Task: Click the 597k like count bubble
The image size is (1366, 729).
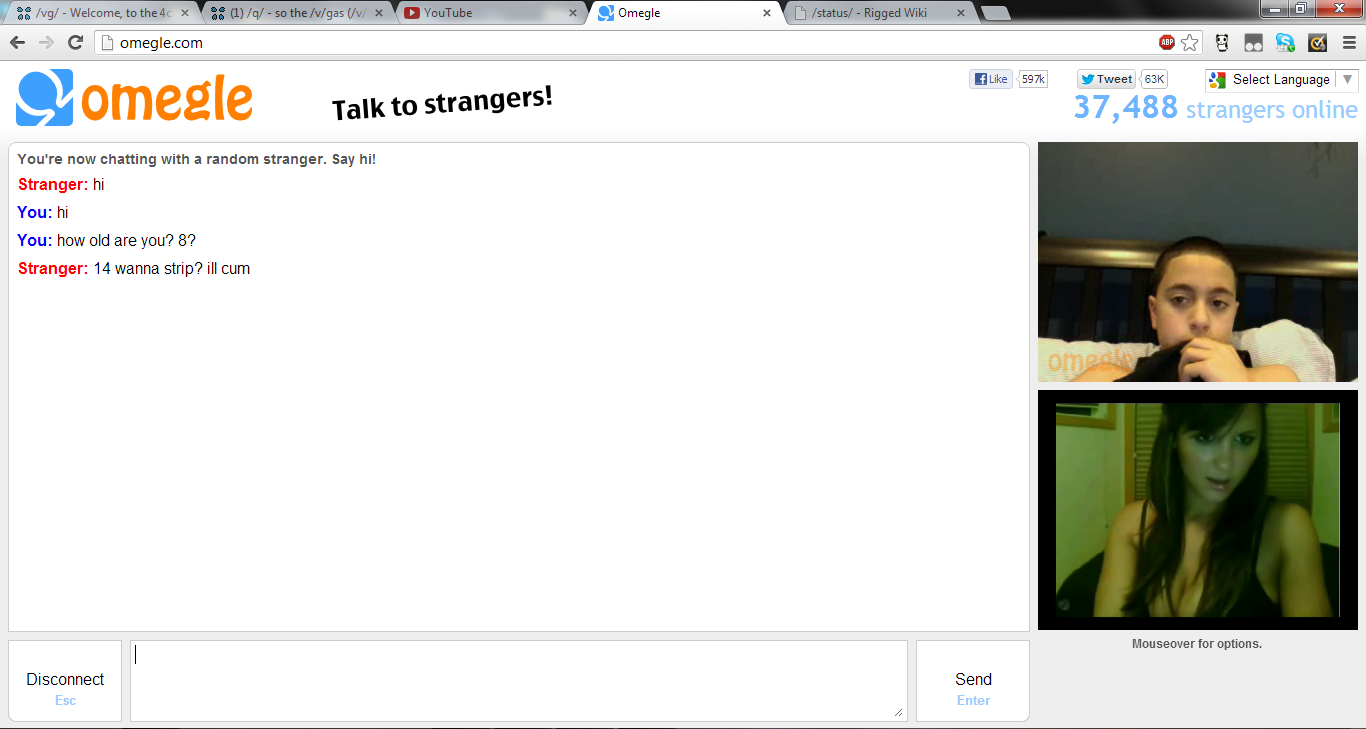Action: [1033, 79]
